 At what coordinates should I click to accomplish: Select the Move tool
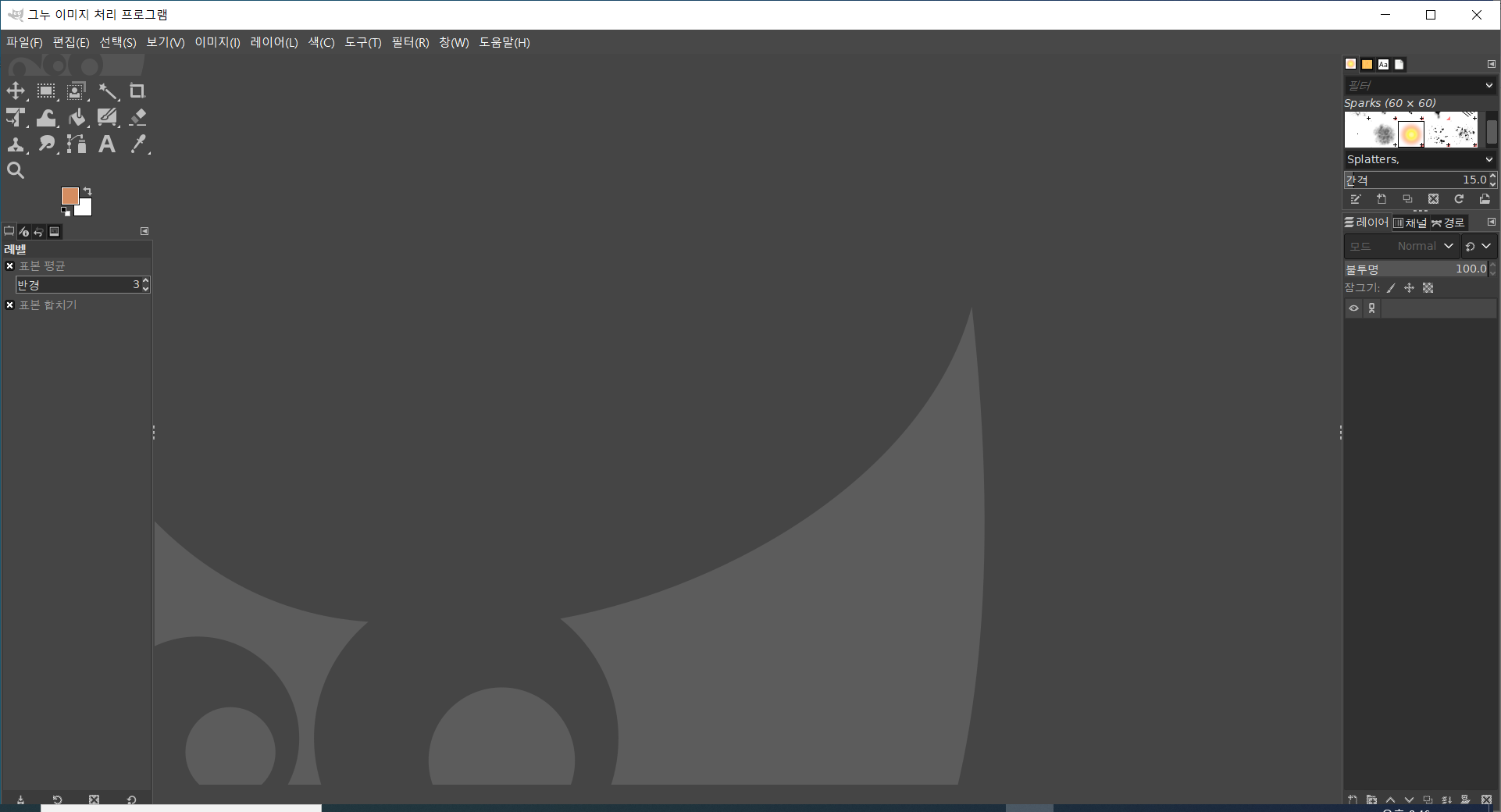coord(16,91)
